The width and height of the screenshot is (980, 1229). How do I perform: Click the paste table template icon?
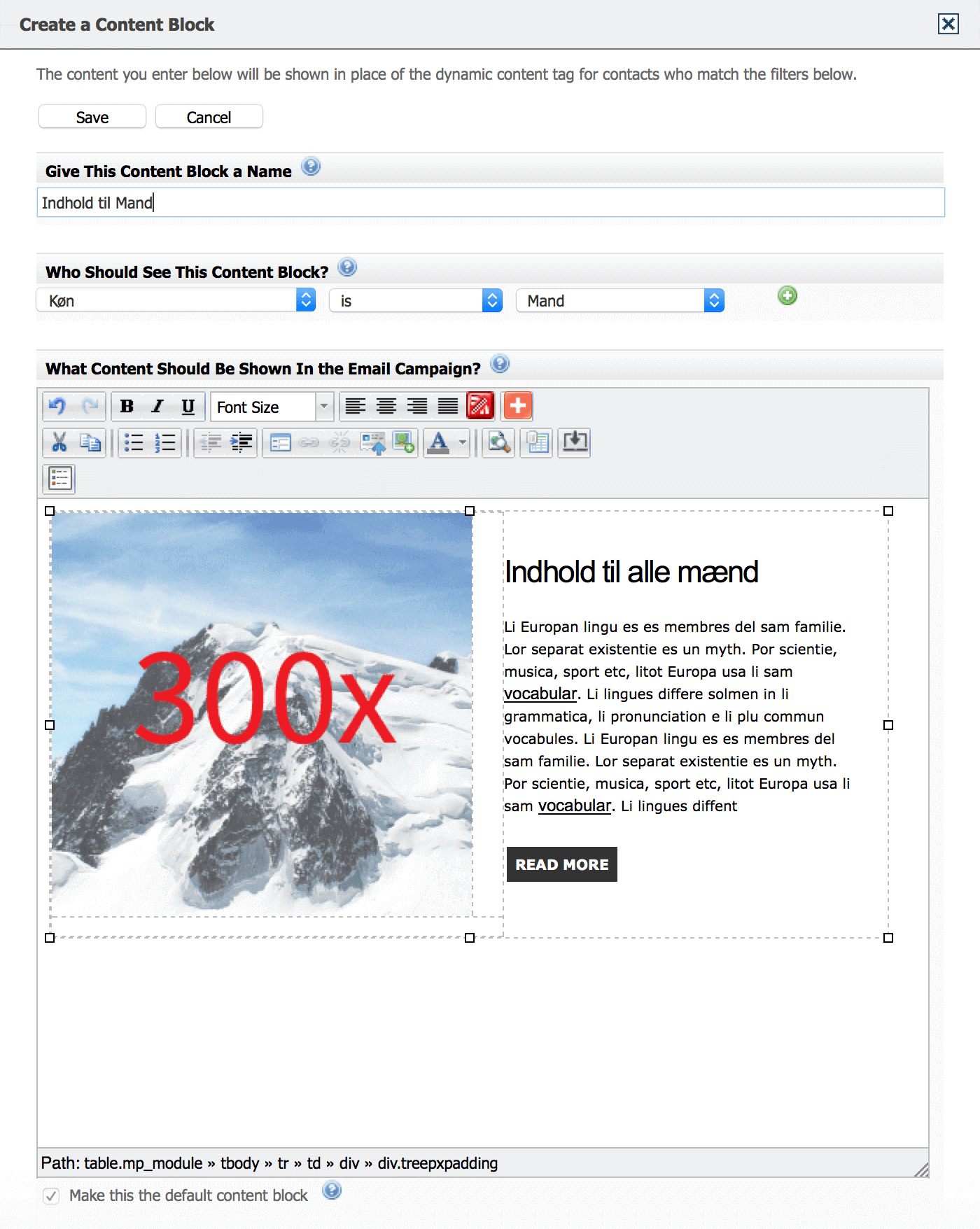click(x=538, y=442)
